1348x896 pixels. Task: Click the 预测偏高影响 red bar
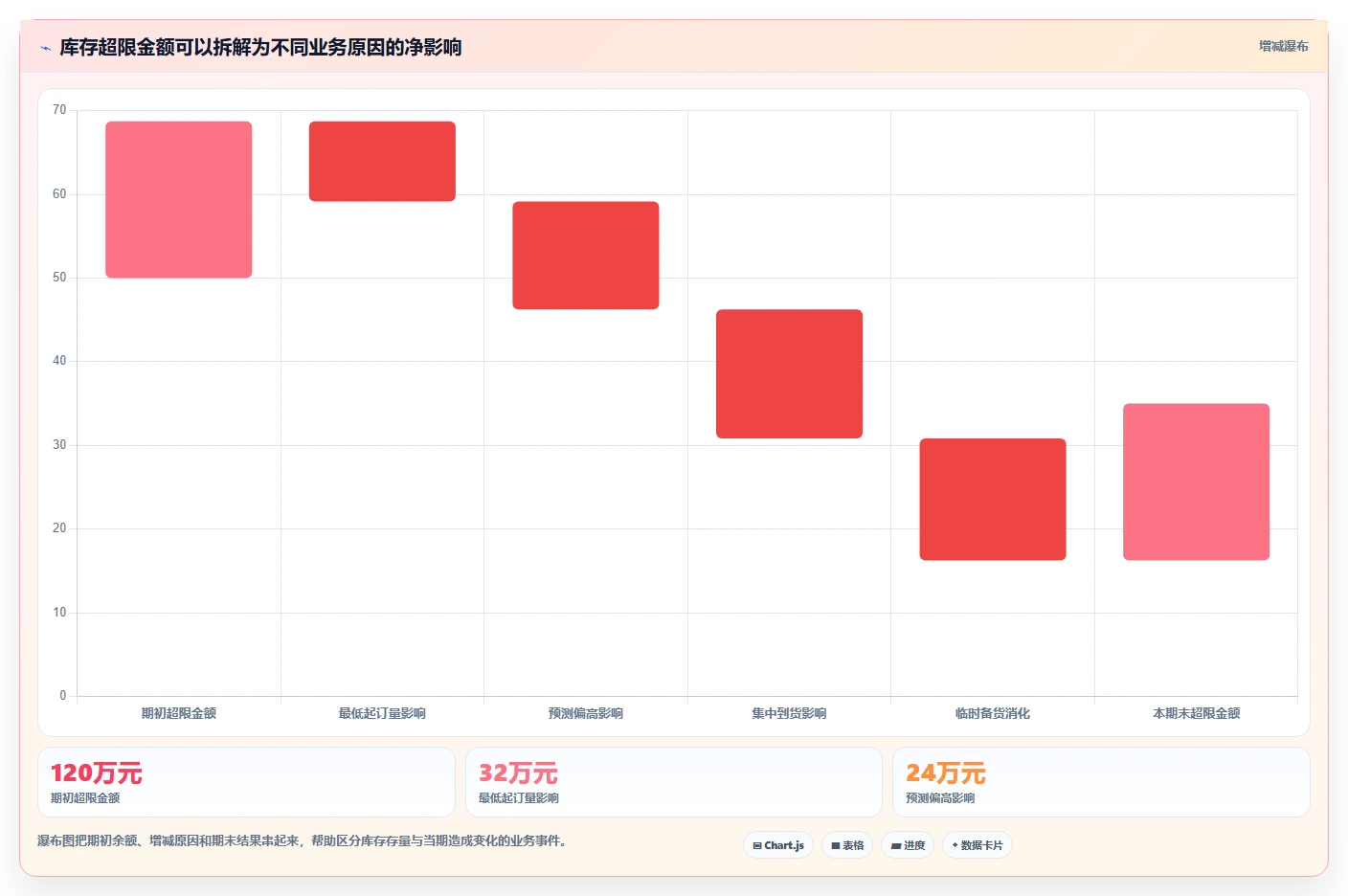click(586, 256)
